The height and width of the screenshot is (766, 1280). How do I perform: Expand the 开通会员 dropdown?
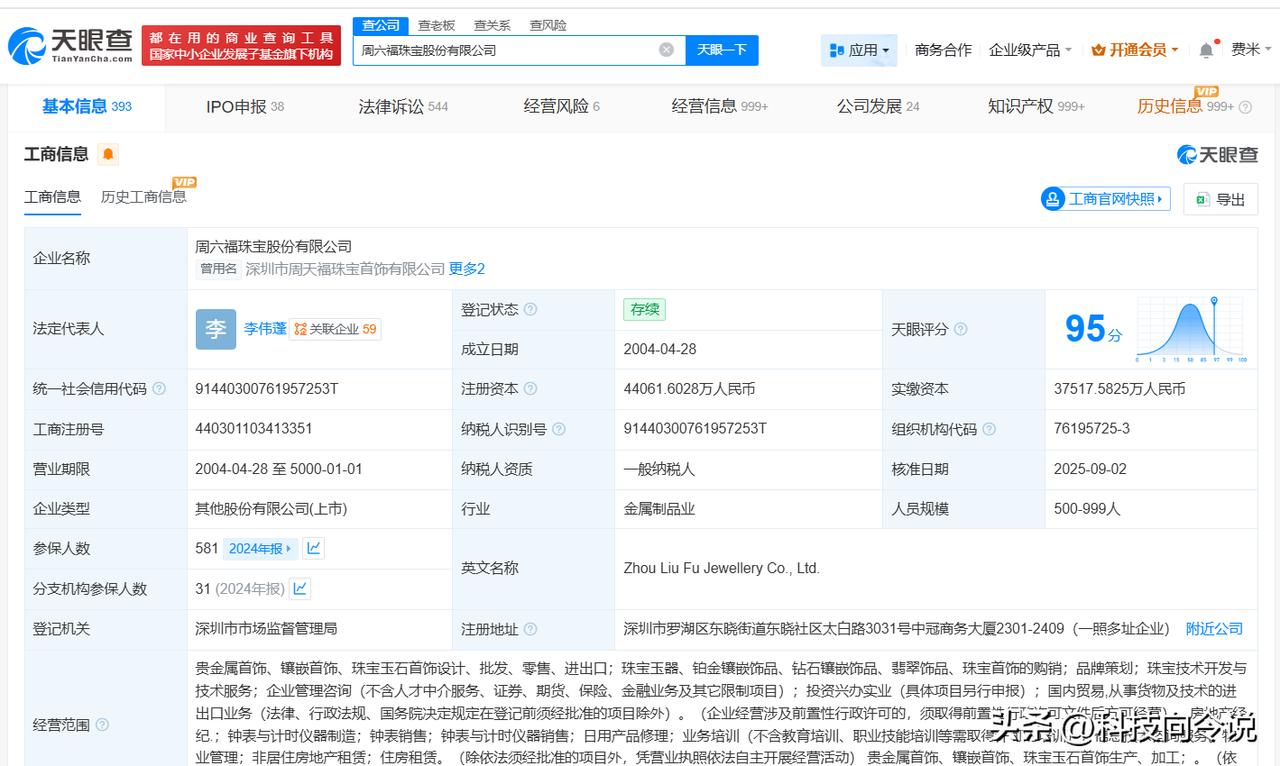1135,50
